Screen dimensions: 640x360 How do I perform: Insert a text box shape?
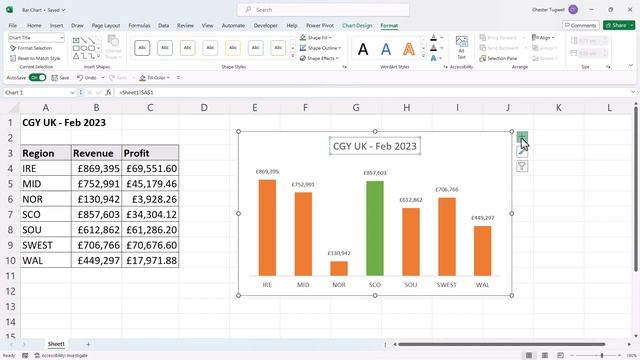pyautogui.click(x=76, y=40)
